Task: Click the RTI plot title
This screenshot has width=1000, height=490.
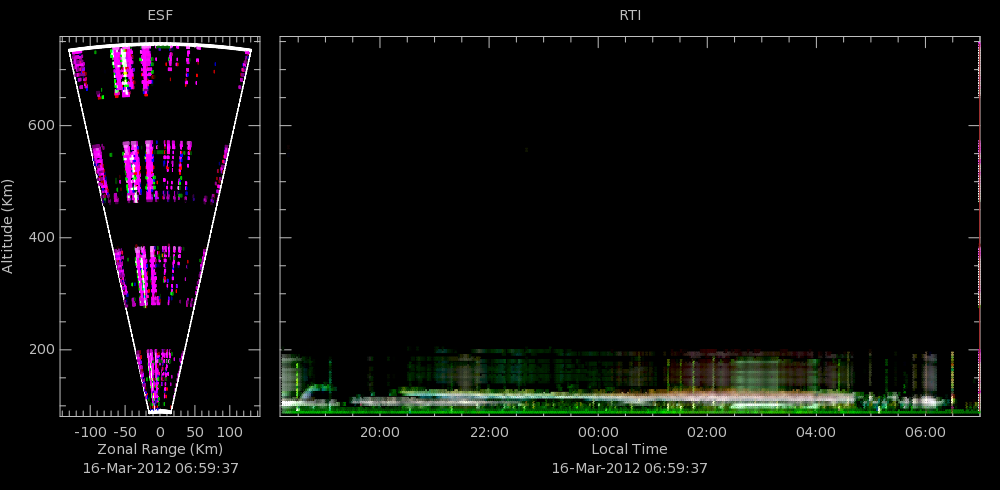Action: tap(630, 15)
